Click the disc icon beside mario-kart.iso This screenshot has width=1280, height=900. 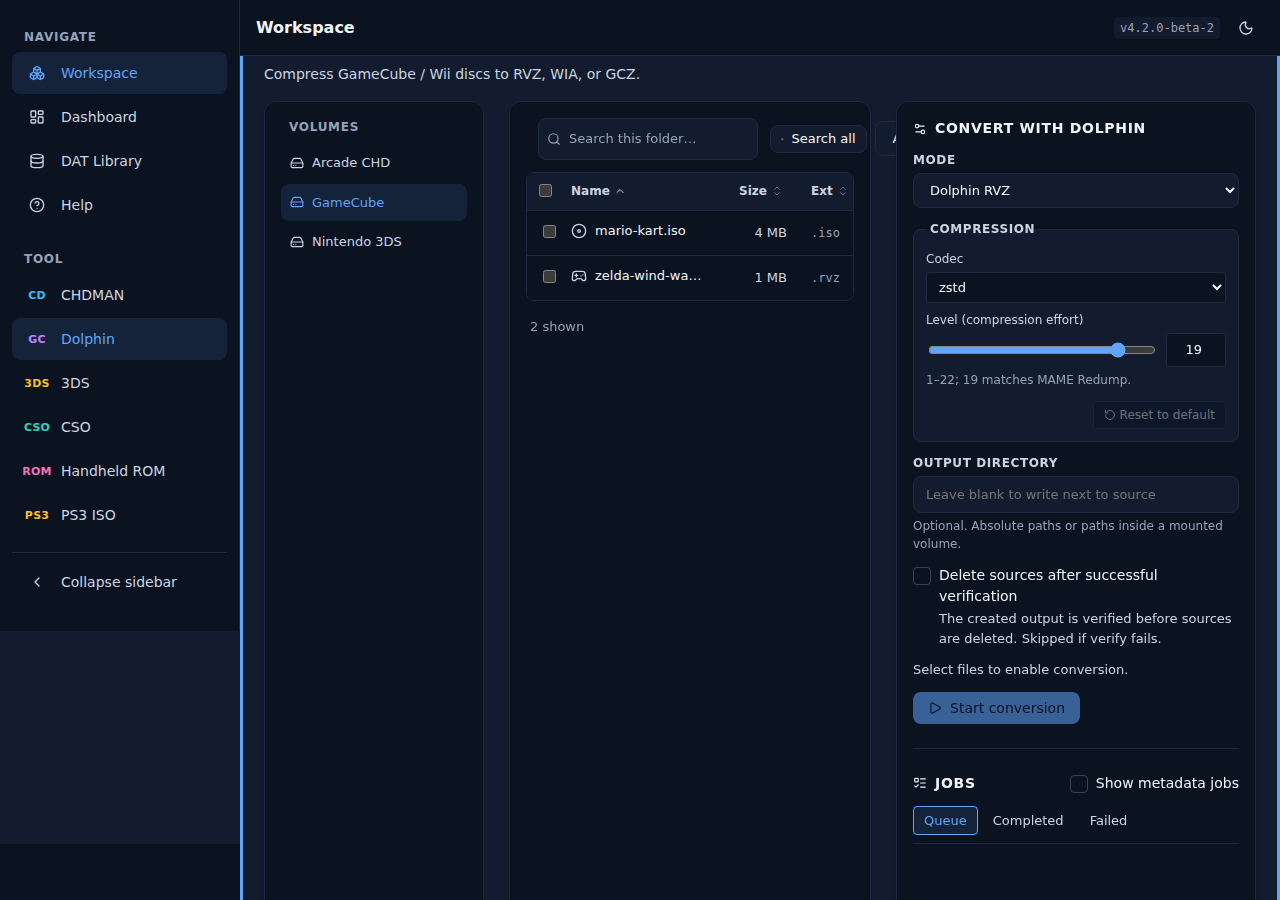pyautogui.click(x=579, y=231)
